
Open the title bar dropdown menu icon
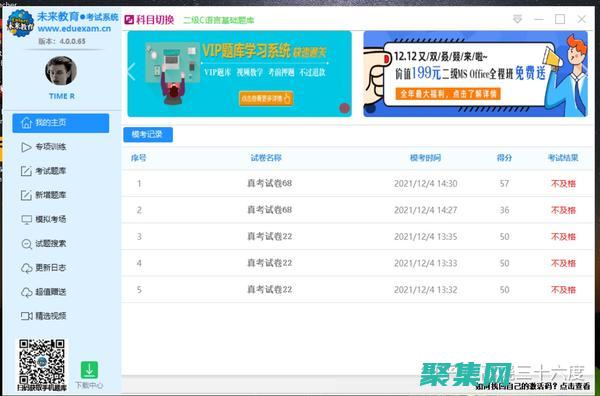point(517,19)
